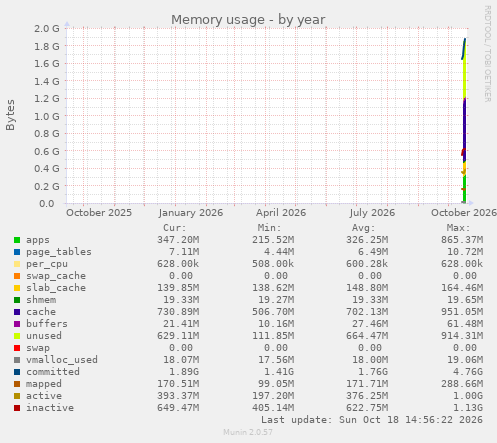Click the buffers purple legend swatch
The image size is (497, 443).
(17, 324)
